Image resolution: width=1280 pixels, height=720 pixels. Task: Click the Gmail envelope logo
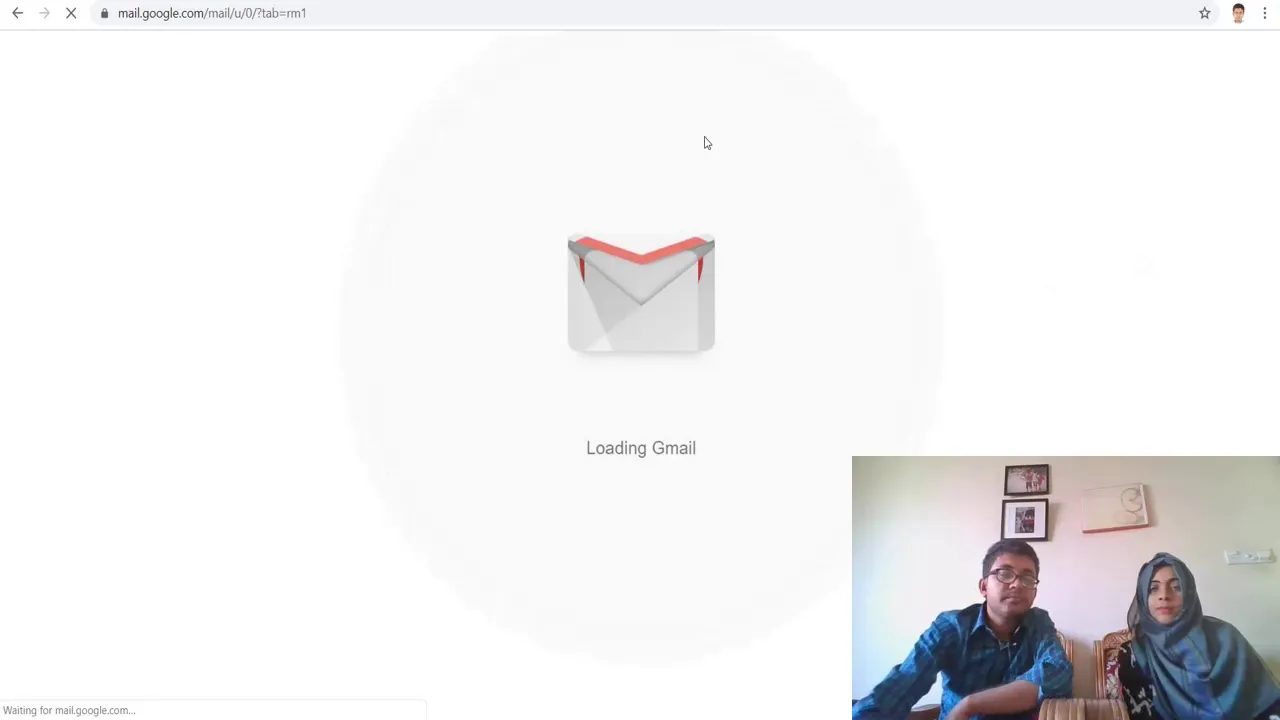coord(641,293)
